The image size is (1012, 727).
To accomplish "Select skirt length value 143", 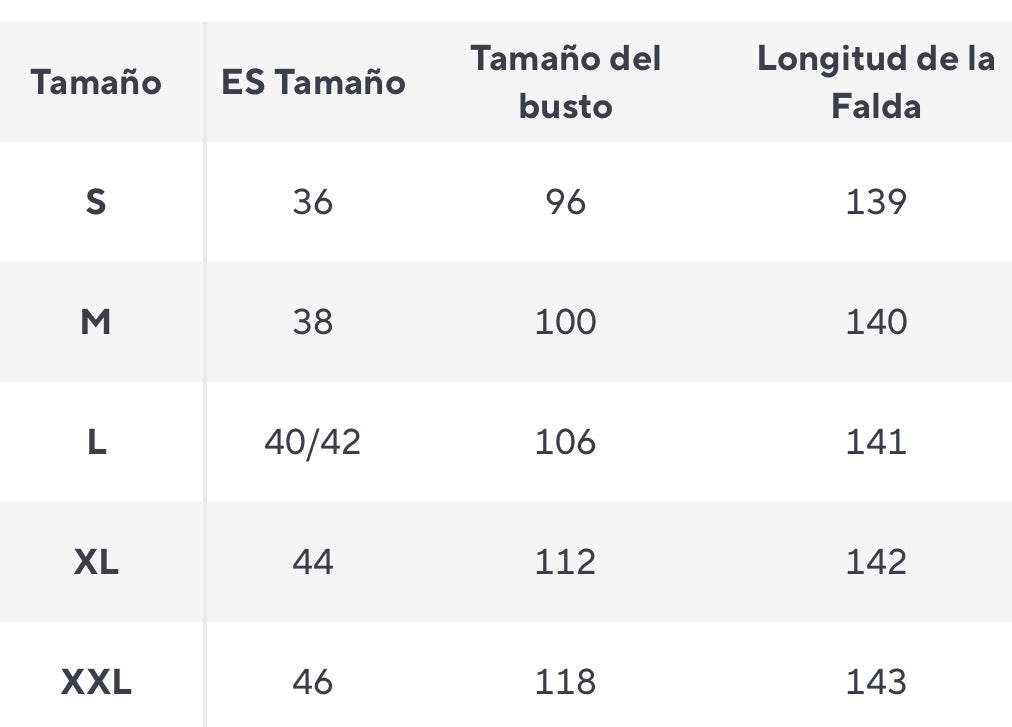I will point(876,682).
